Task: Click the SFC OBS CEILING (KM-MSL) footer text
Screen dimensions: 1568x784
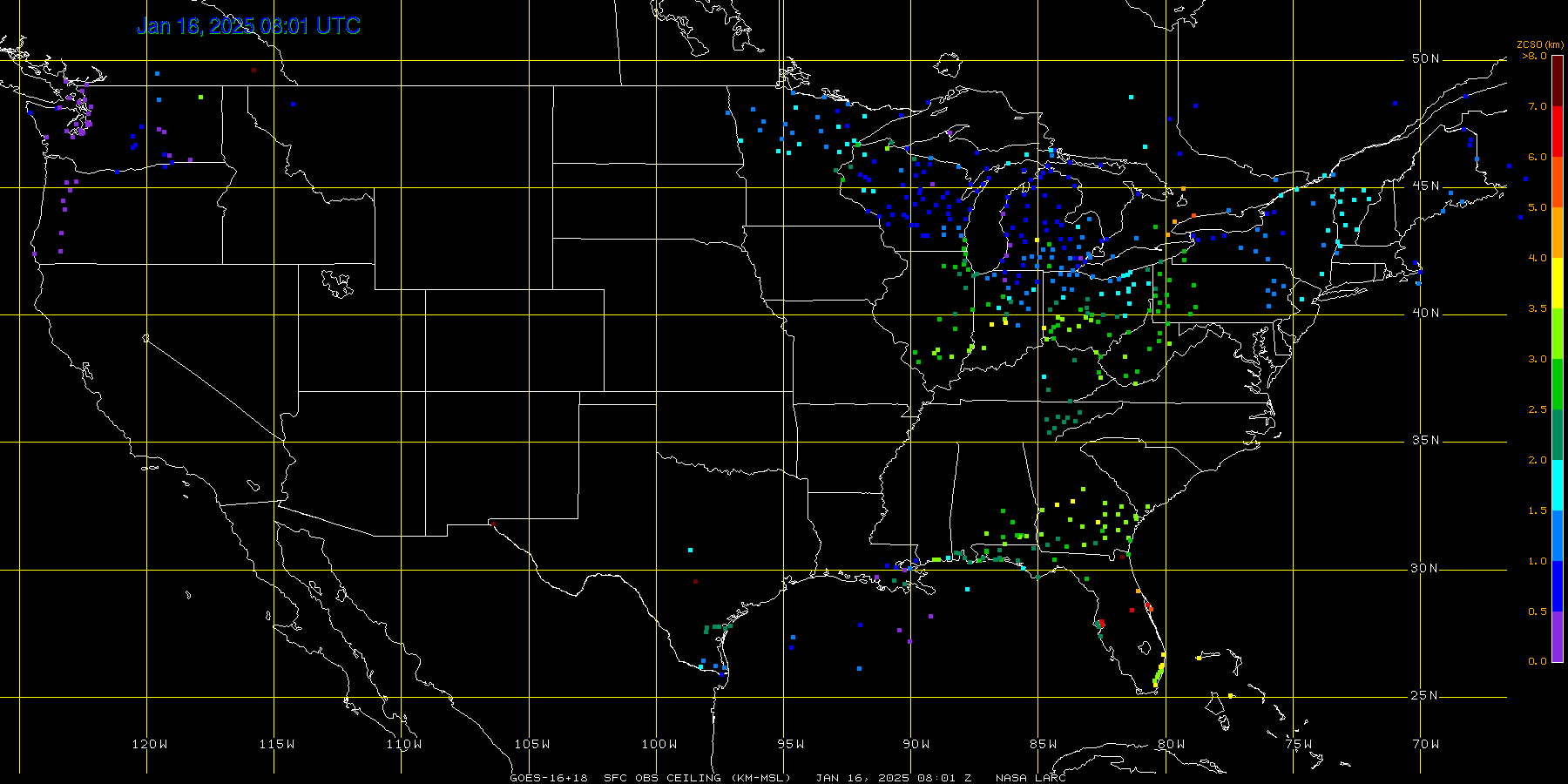Action: point(698,778)
